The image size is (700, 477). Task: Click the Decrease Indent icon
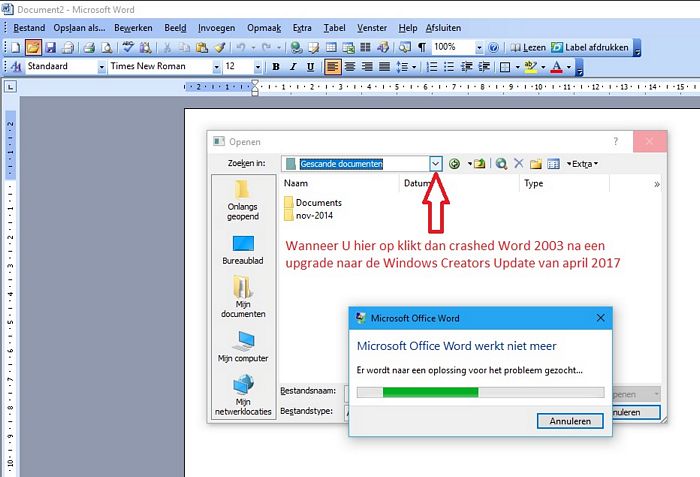coord(467,67)
